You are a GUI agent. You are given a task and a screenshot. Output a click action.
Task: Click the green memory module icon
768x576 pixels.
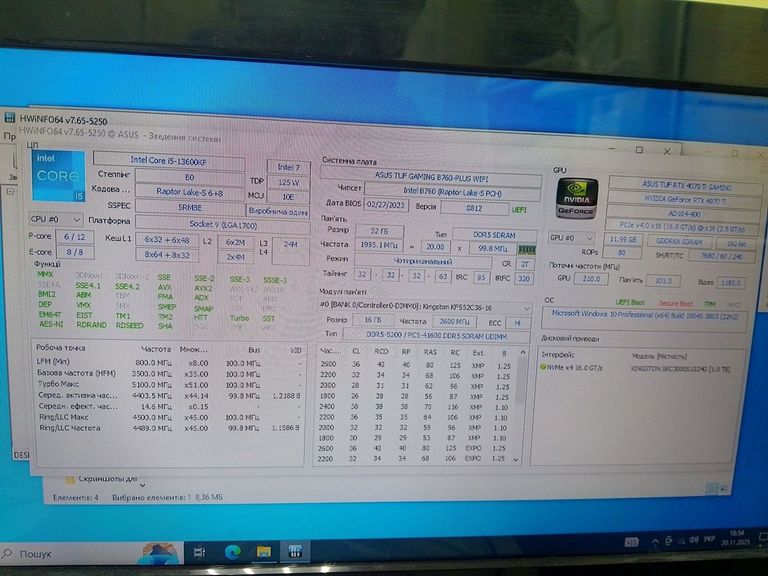(x=527, y=249)
